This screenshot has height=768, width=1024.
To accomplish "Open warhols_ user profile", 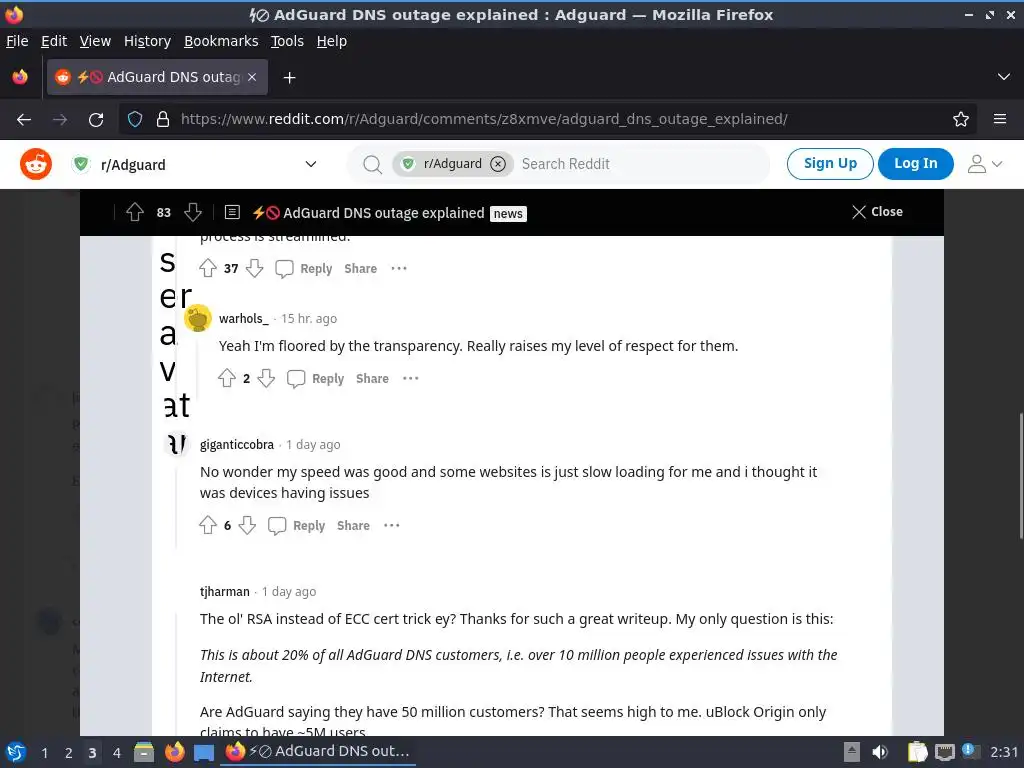I will pyautogui.click(x=244, y=319).
